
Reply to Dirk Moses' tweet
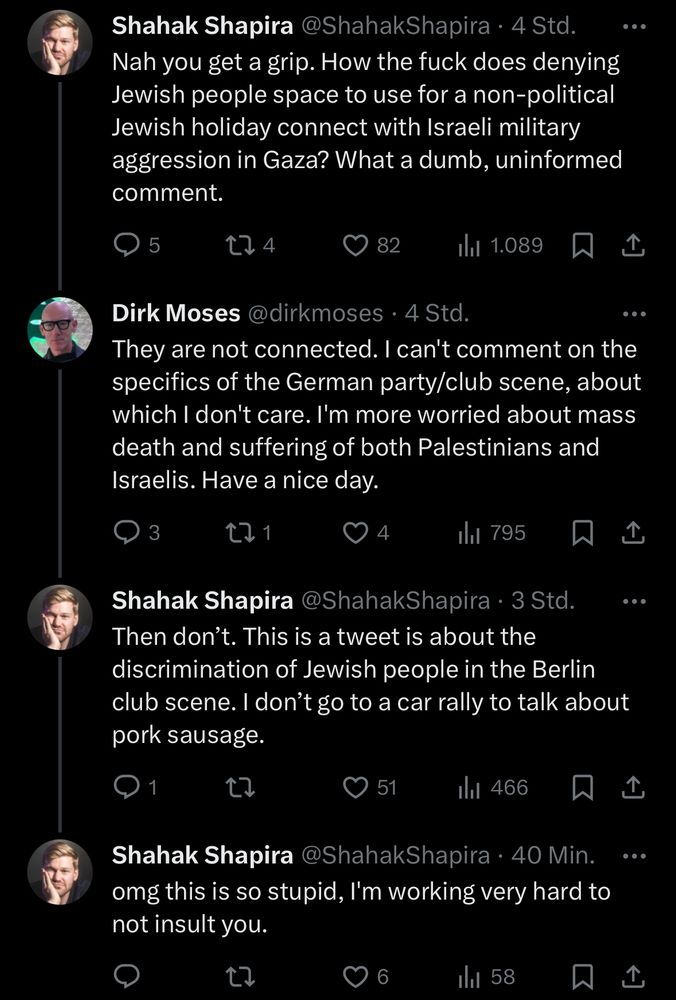(x=126, y=534)
